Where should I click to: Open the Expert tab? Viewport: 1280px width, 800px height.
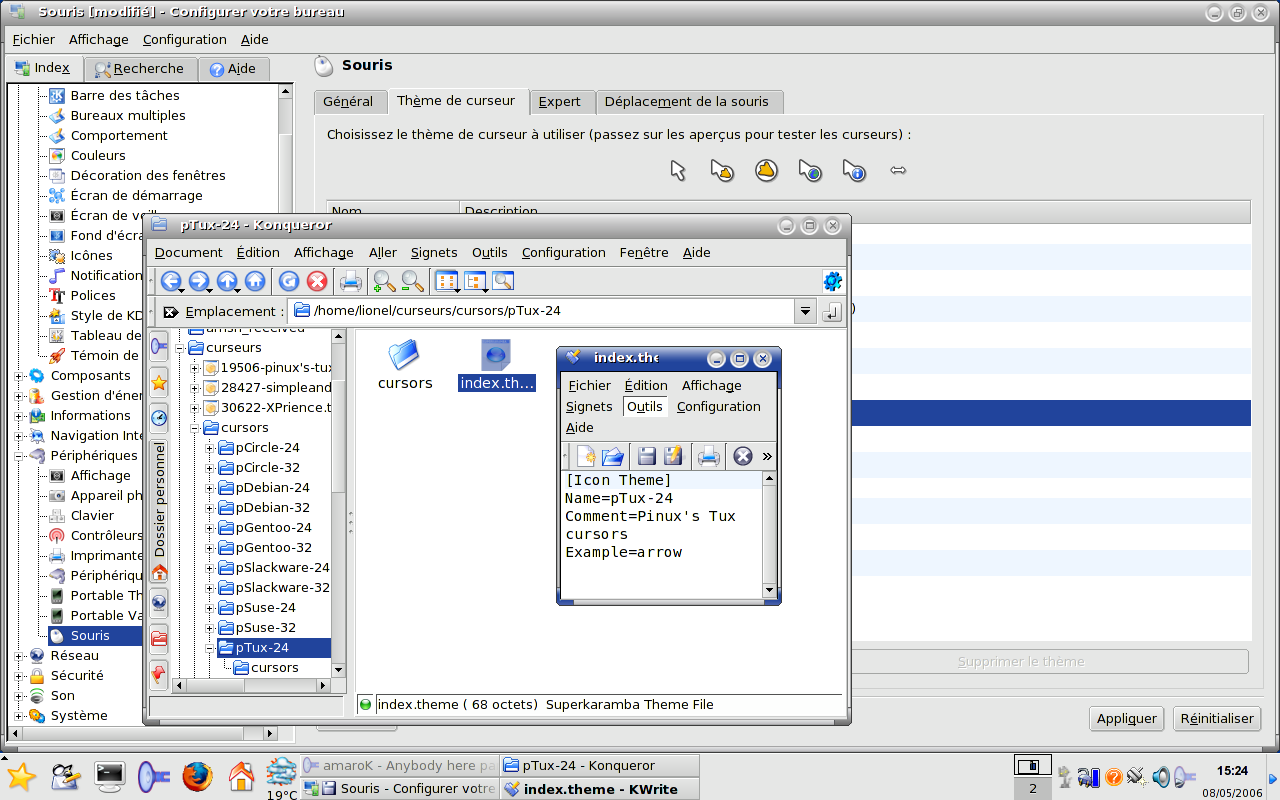coord(560,102)
